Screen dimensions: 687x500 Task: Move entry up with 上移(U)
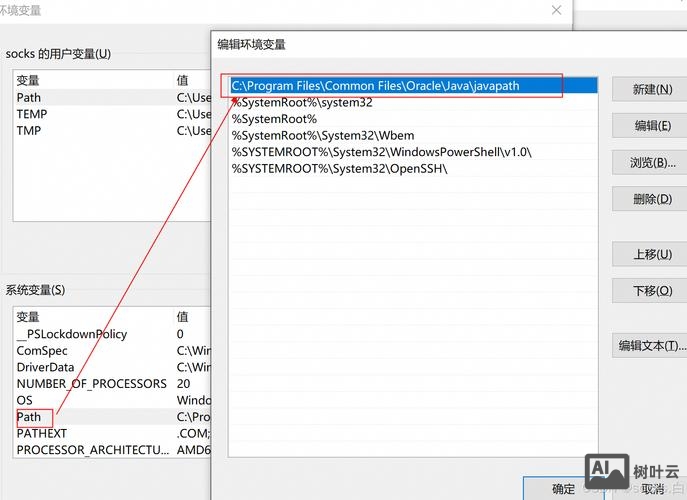(651, 254)
